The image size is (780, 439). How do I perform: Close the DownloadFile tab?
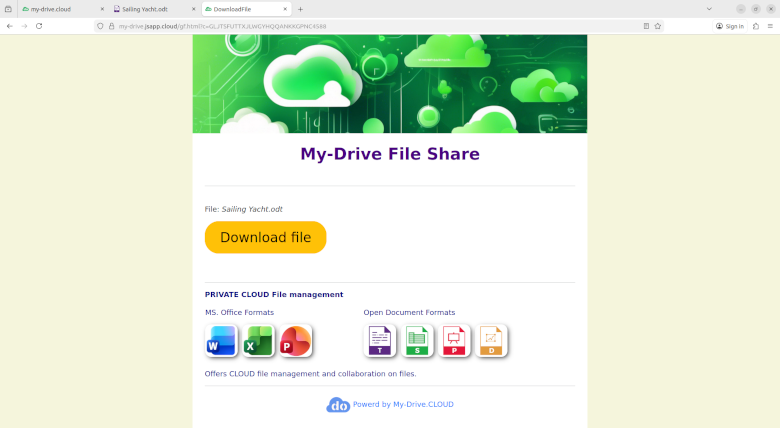pyautogui.click(x=285, y=9)
